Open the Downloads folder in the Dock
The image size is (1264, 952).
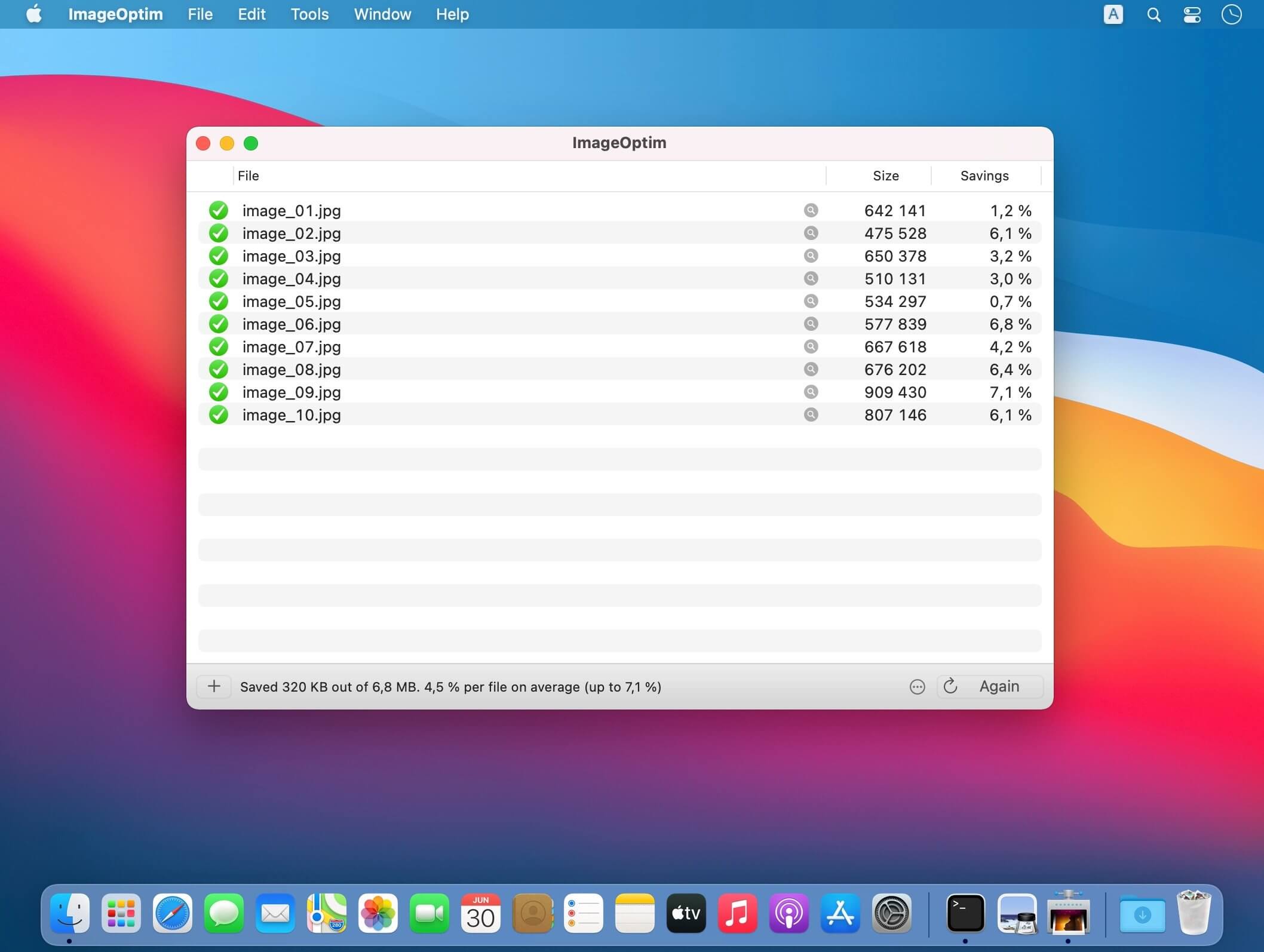pyautogui.click(x=1142, y=913)
